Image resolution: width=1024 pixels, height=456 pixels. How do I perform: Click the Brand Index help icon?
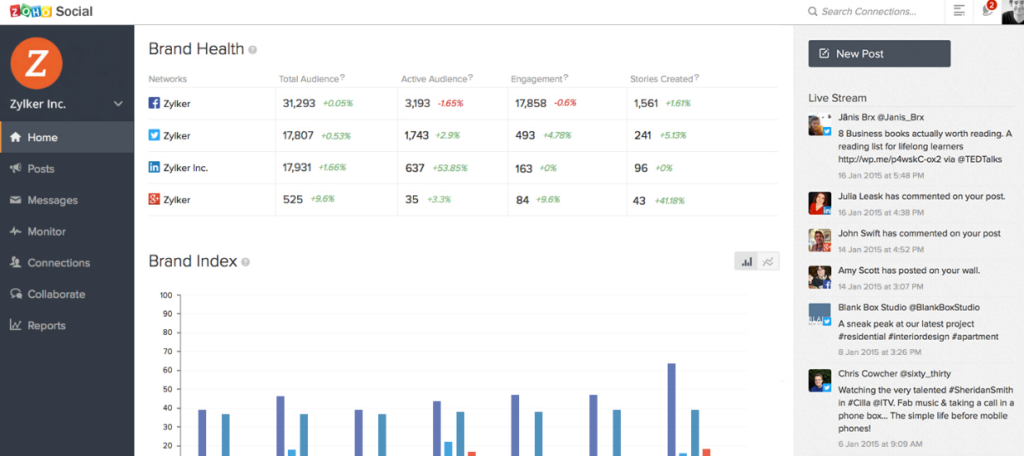click(246, 262)
